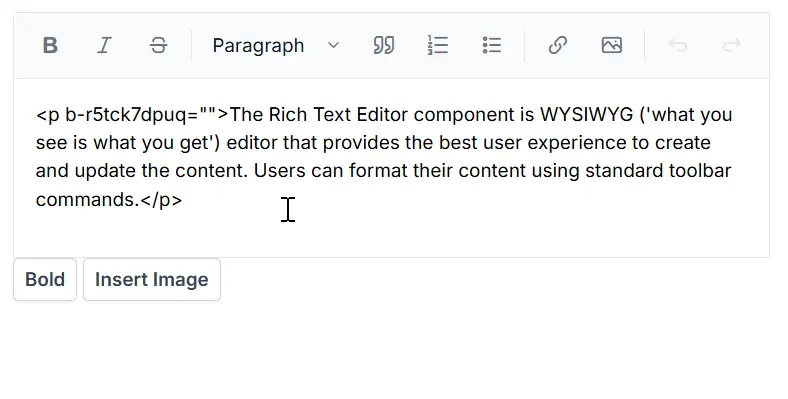
Task: Toggle bold formatting in the toolbar
Action: 50,45
